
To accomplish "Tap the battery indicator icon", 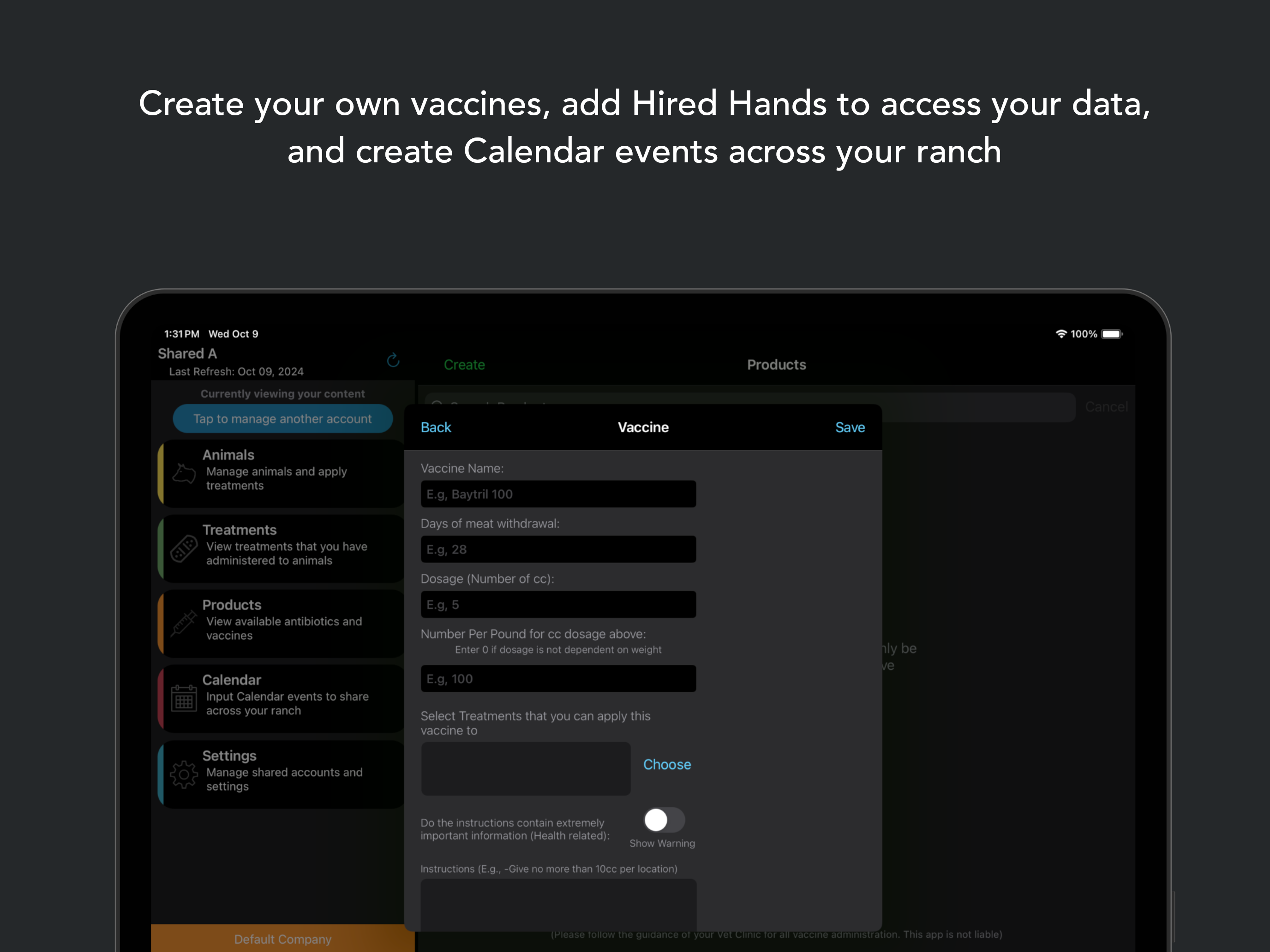I will point(1112,334).
